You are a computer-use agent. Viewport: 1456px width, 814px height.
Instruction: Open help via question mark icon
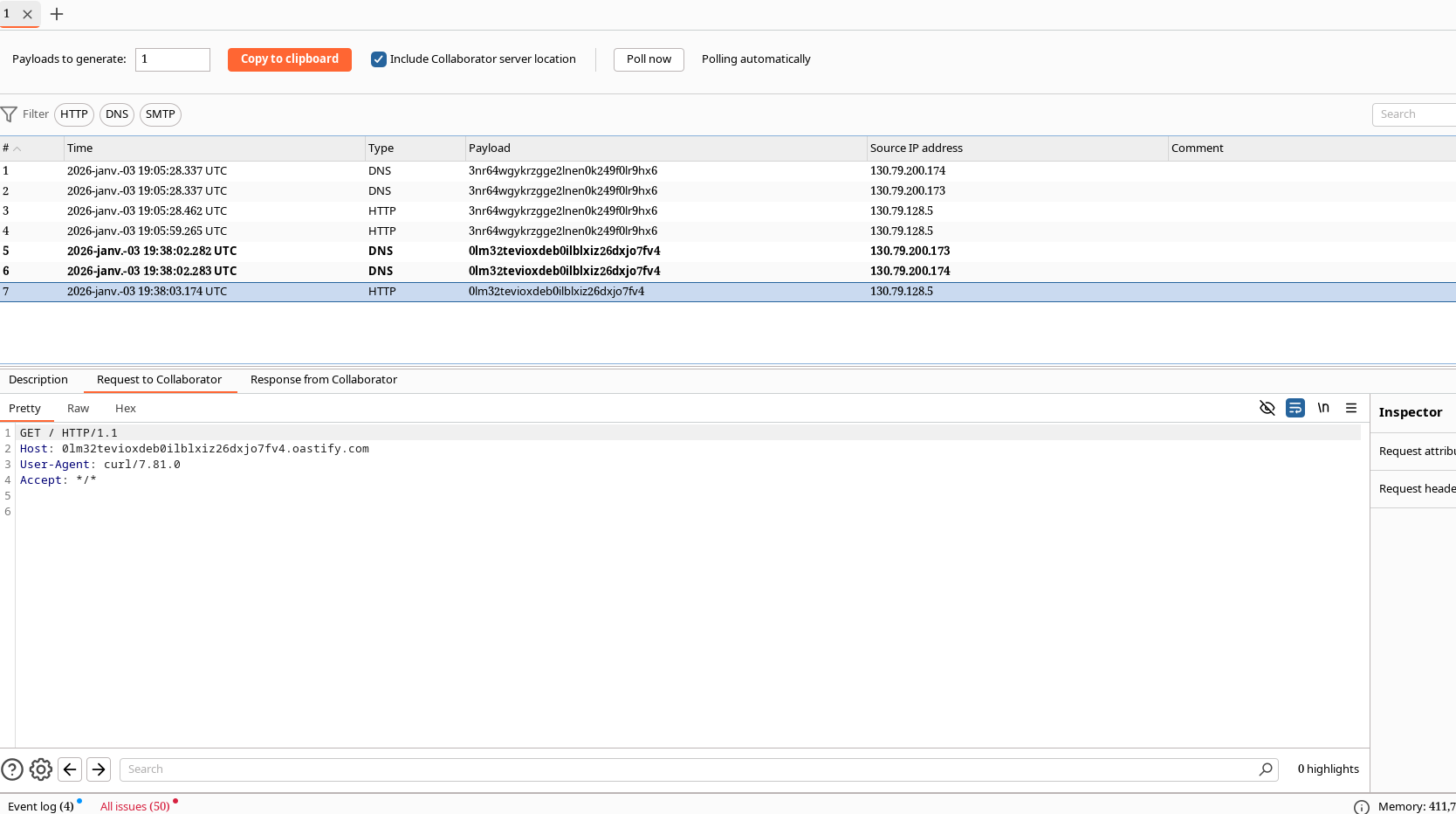pos(12,769)
